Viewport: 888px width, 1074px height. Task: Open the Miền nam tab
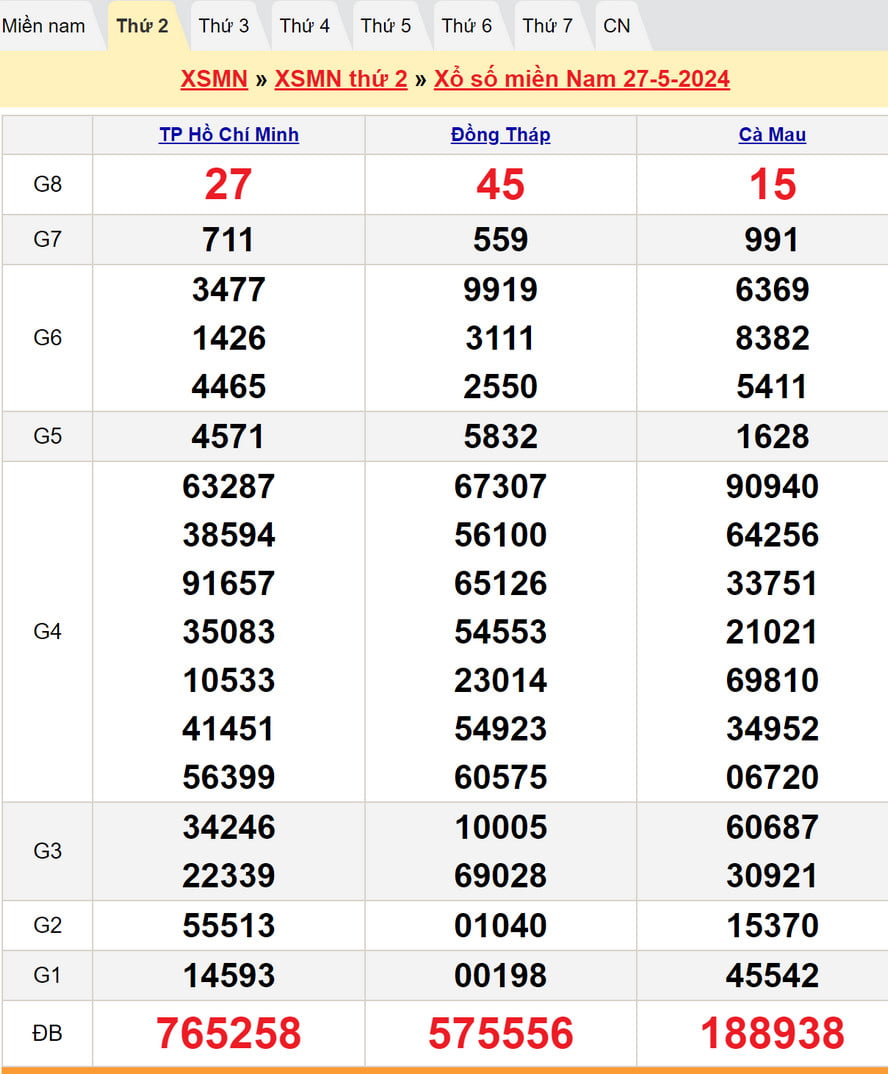44,26
